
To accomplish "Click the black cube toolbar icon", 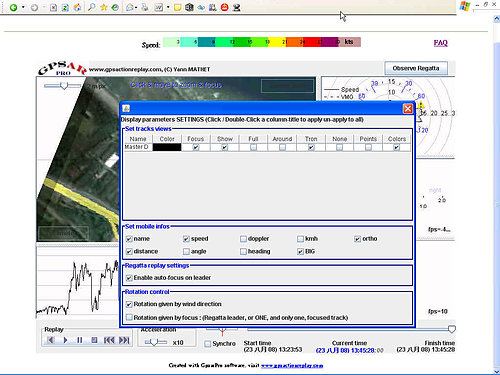I will click(x=189, y=7).
